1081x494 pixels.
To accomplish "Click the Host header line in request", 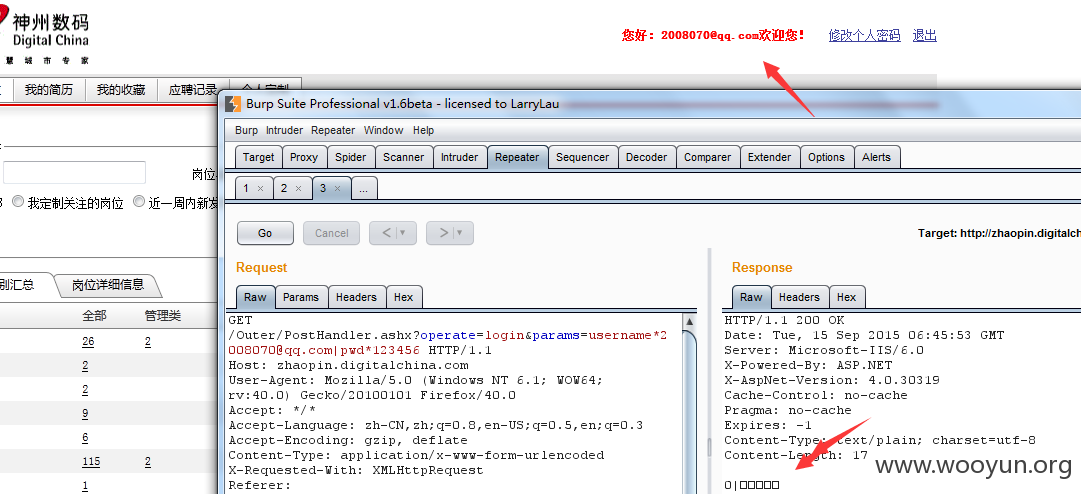I will (x=348, y=365).
